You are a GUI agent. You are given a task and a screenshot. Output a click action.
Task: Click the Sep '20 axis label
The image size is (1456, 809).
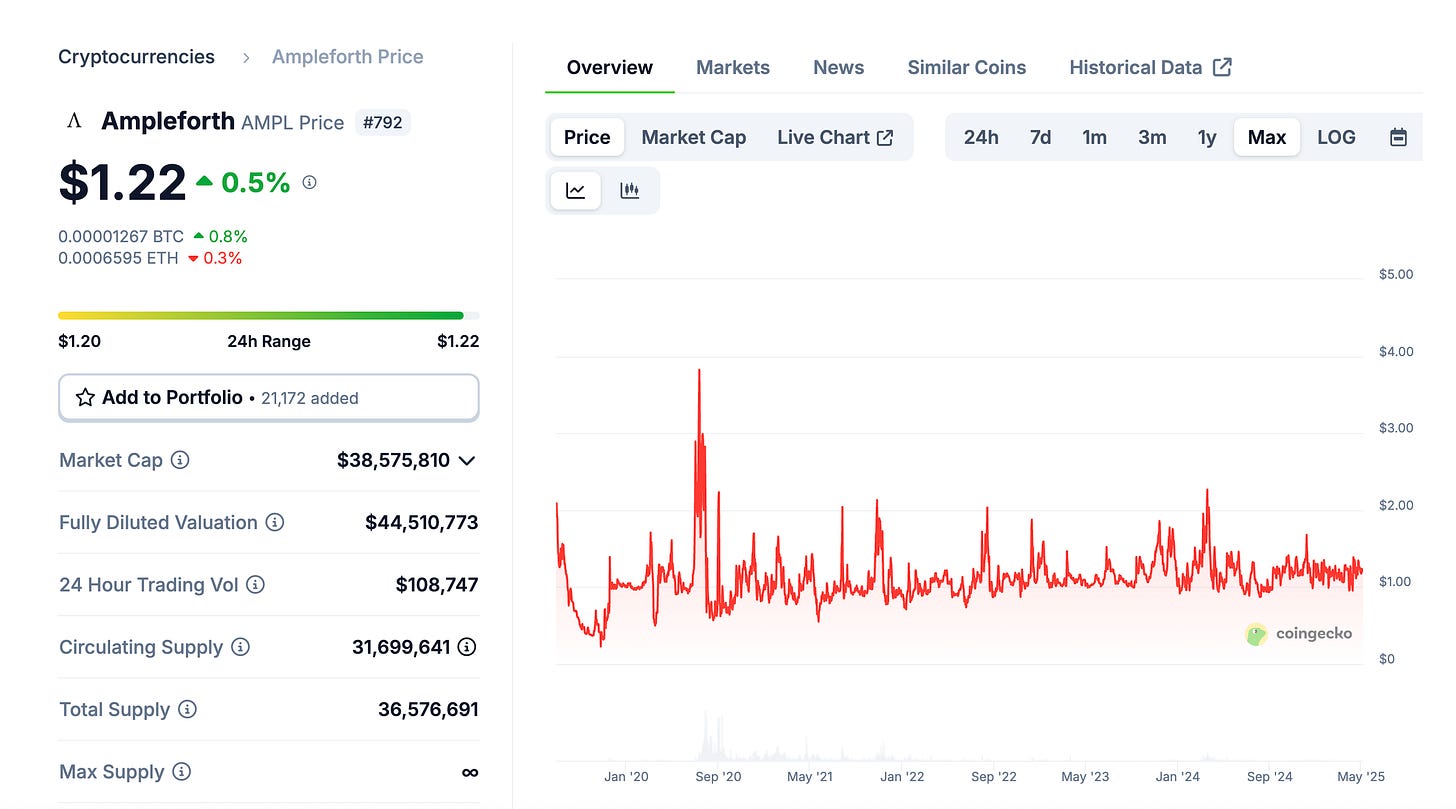pos(720,776)
